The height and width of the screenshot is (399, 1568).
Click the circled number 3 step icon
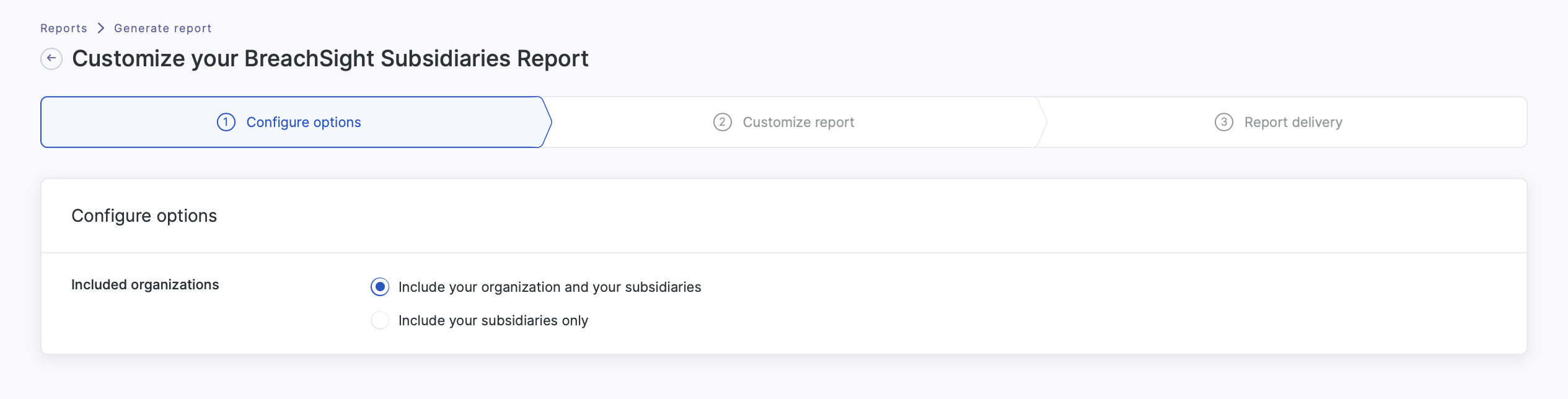coord(1223,122)
